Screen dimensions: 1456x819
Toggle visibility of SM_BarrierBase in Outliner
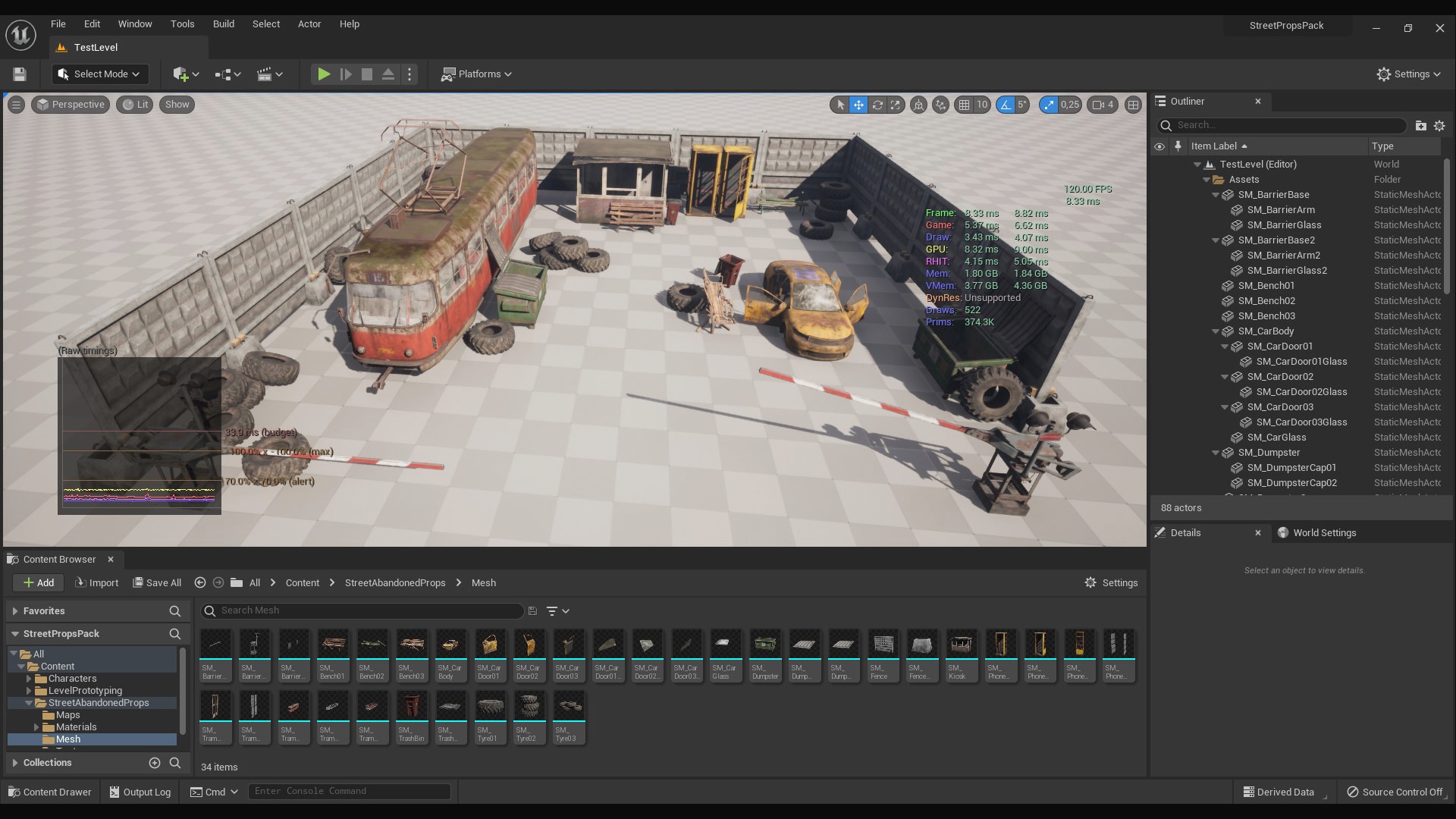tap(1160, 195)
